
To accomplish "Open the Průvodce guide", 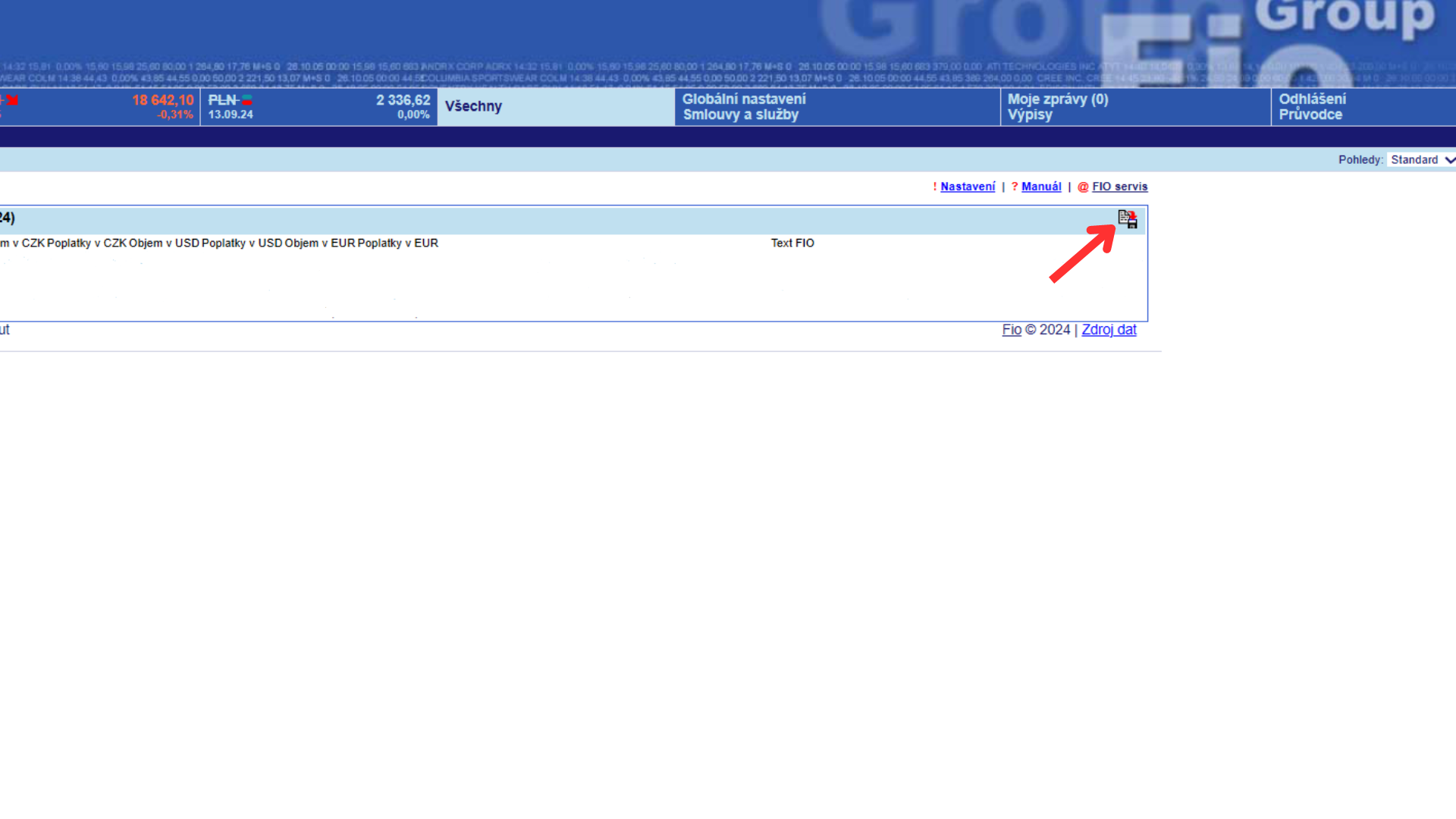I will click(1310, 115).
